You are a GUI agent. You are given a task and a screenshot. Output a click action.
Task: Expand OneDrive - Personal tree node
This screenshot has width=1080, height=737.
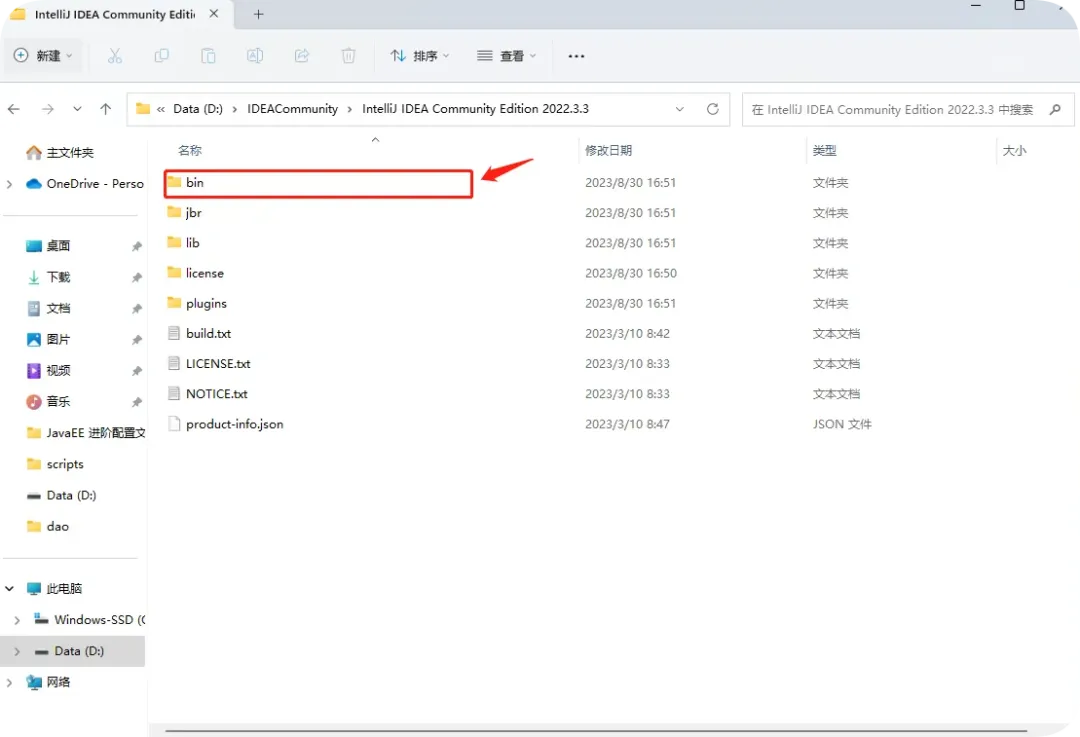click(x=10, y=184)
